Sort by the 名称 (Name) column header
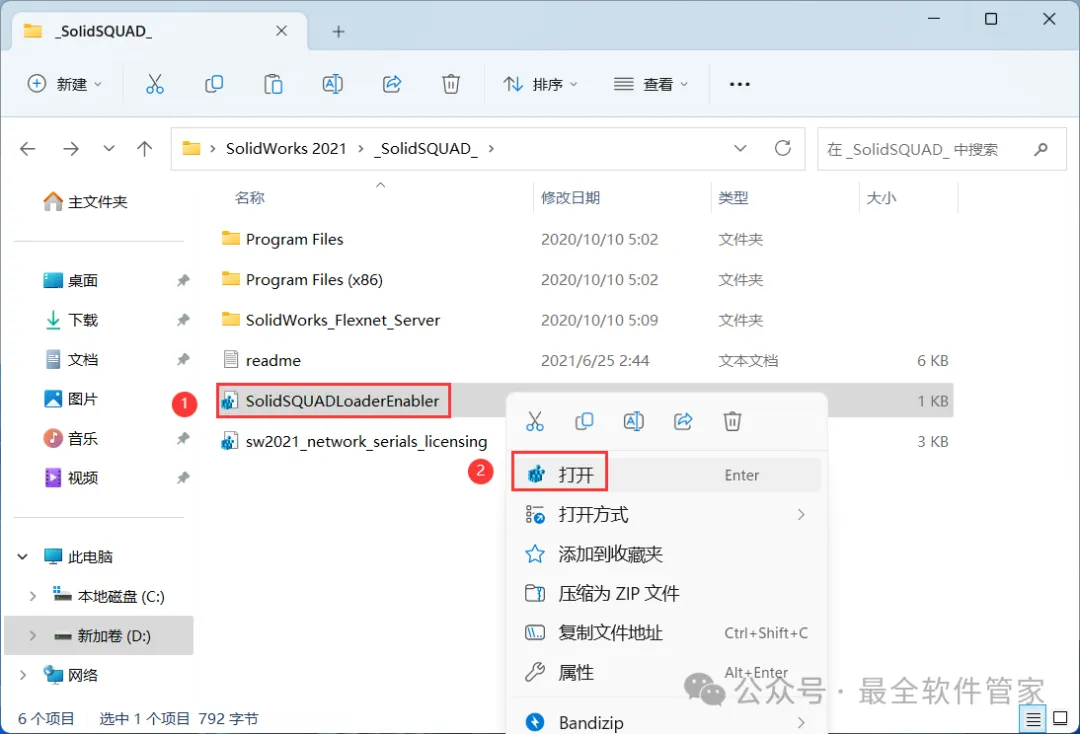This screenshot has height=734, width=1080. (249, 198)
